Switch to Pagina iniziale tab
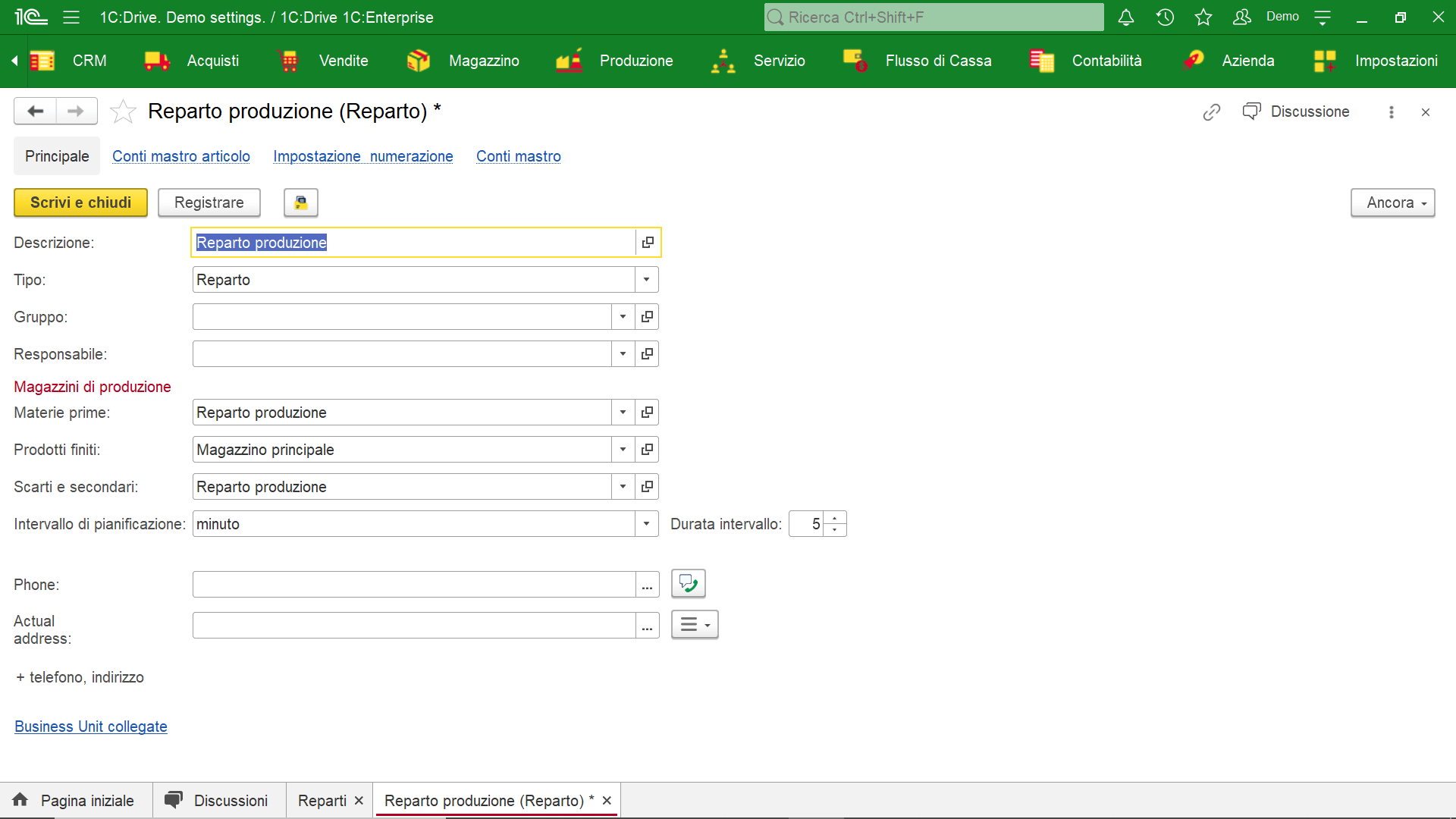 (76, 801)
